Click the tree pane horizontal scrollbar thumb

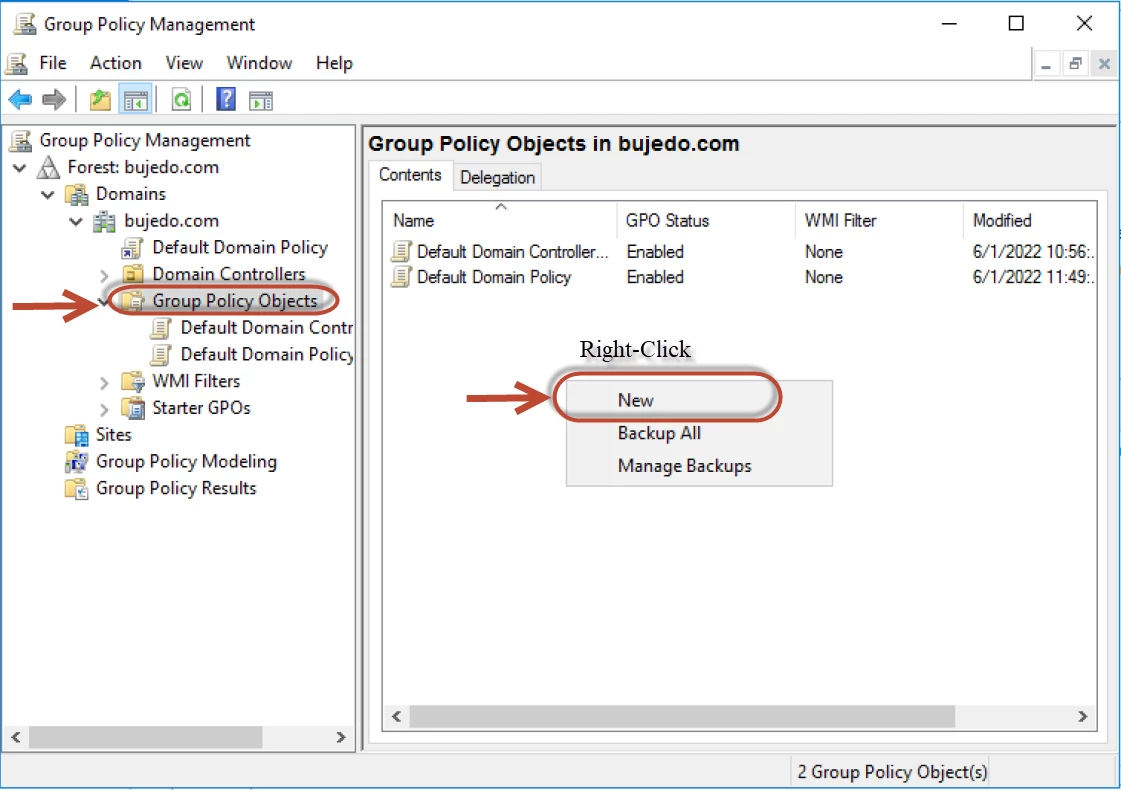[x=145, y=737]
